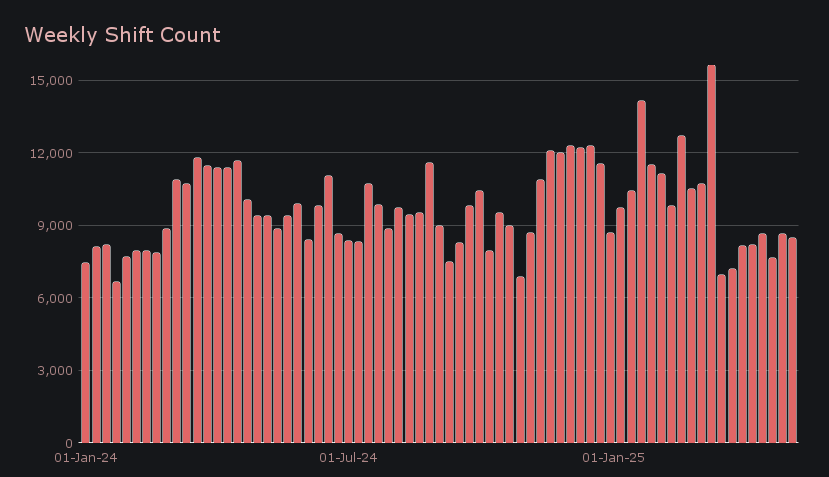Click the 01-Jul-24 x-axis date label
Image resolution: width=829 pixels, height=477 pixels.
(x=348, y=459)
